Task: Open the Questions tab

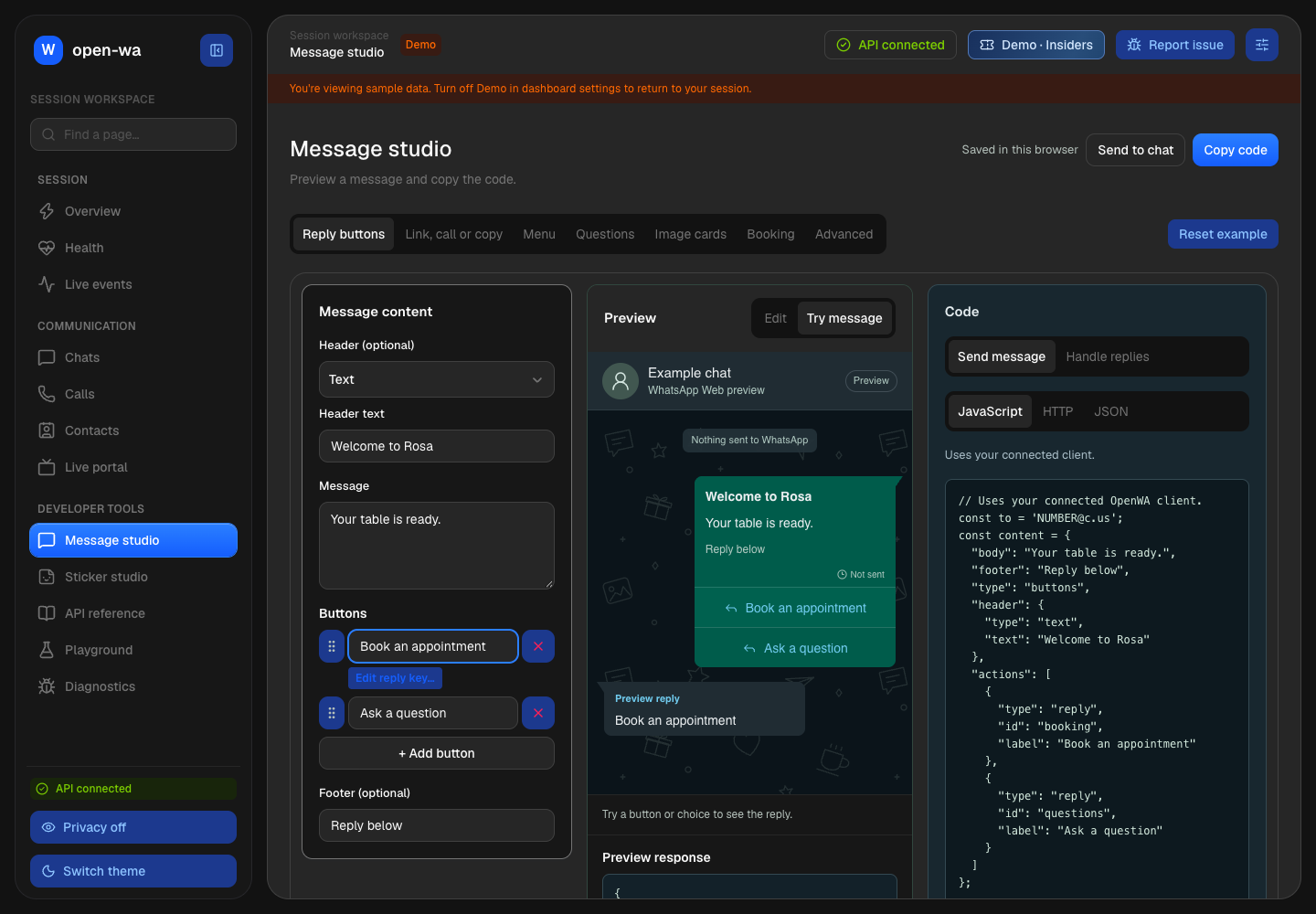Action: (605, 234)
